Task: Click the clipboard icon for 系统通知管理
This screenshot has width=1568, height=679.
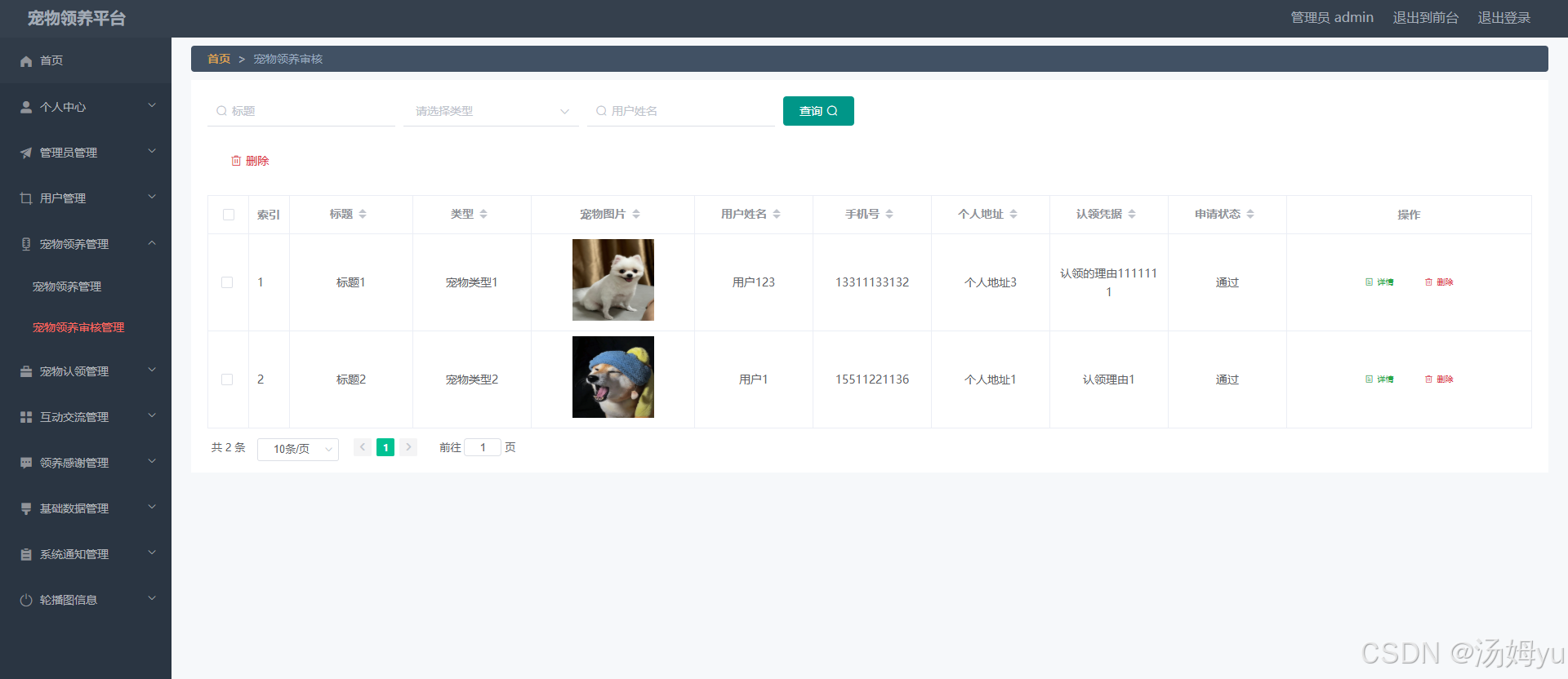Action: (26, 554)
